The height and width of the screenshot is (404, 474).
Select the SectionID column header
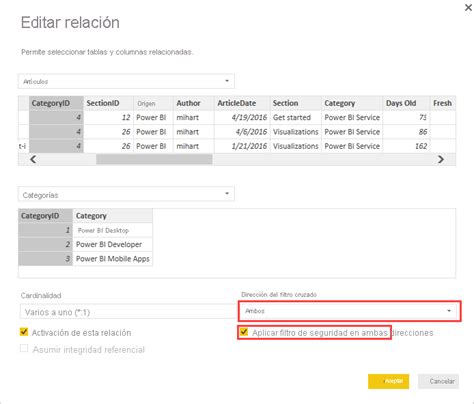(x=108, y=103)
